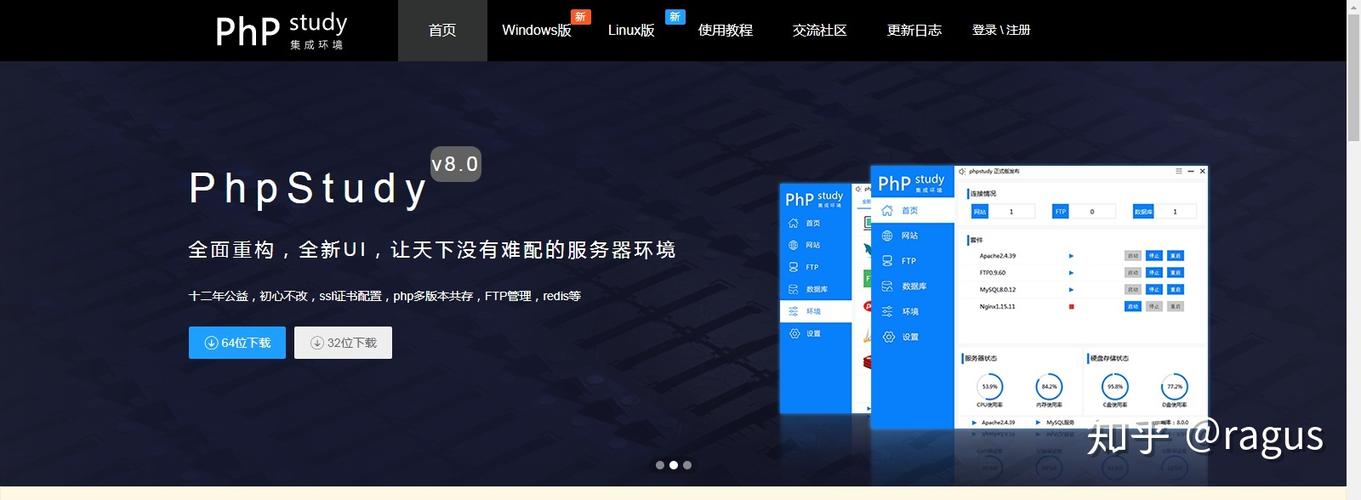
Task: Select the third carousel dot
Action: click(x=687, y=465)
